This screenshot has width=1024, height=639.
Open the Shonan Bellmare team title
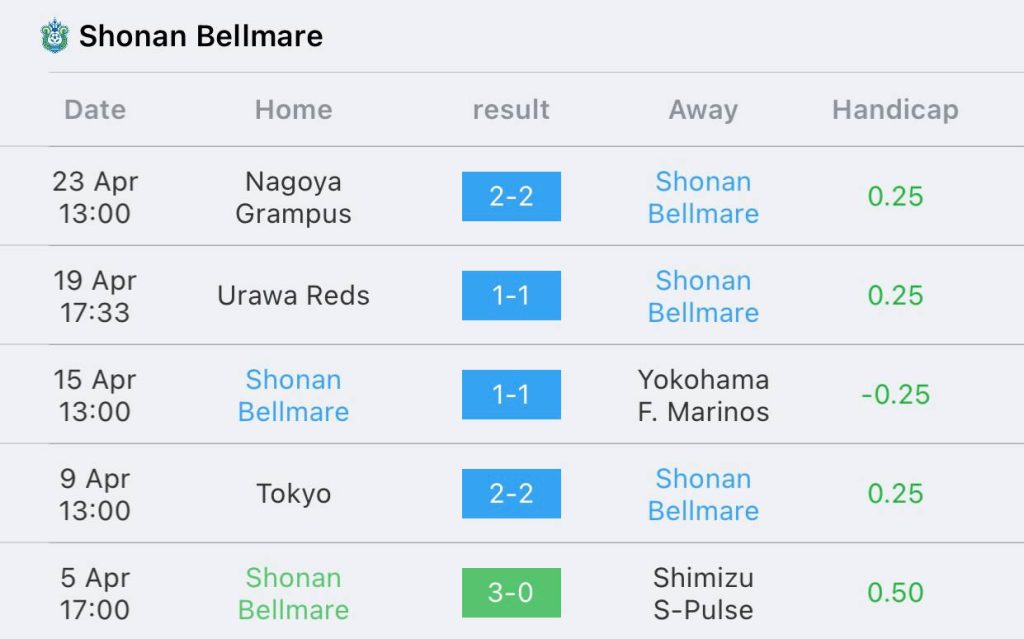[x=200, y=36]
